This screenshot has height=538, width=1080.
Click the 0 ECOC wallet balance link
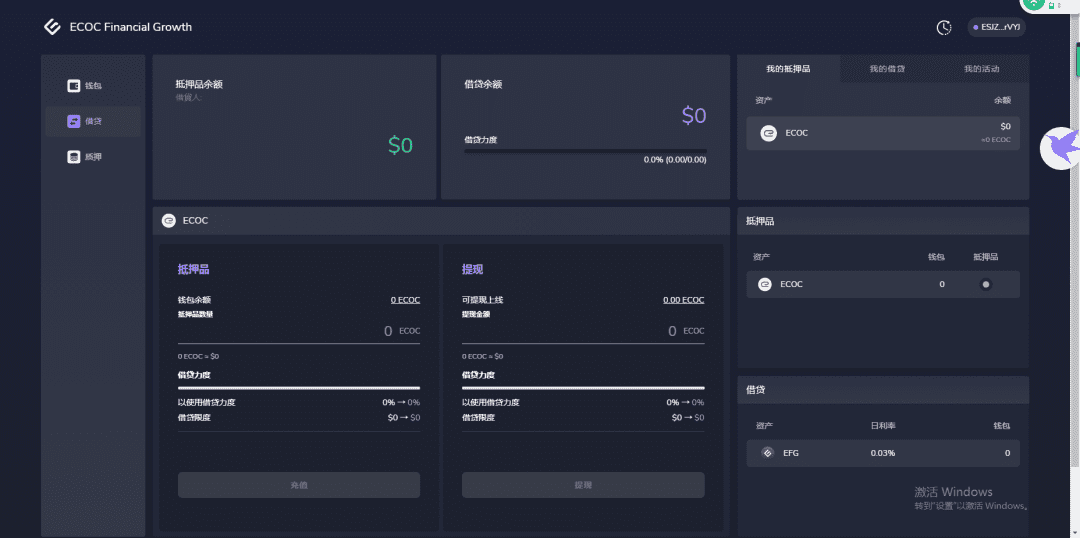(x=405, y=300)
